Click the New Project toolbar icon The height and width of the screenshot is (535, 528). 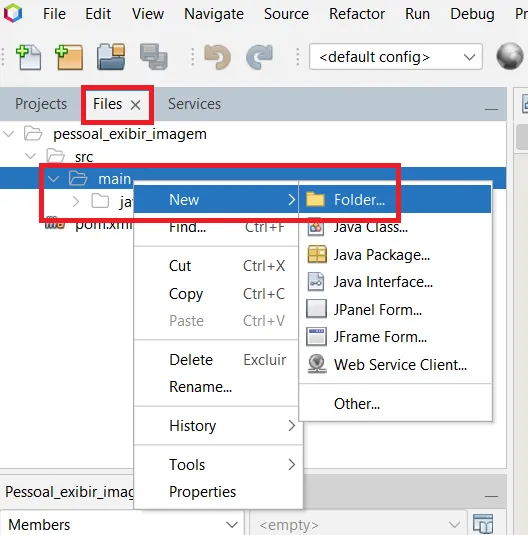coord(69,57)
